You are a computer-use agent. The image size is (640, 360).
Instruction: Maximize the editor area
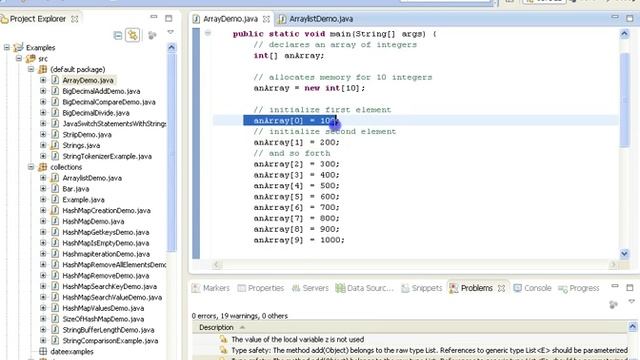(630, 18)
